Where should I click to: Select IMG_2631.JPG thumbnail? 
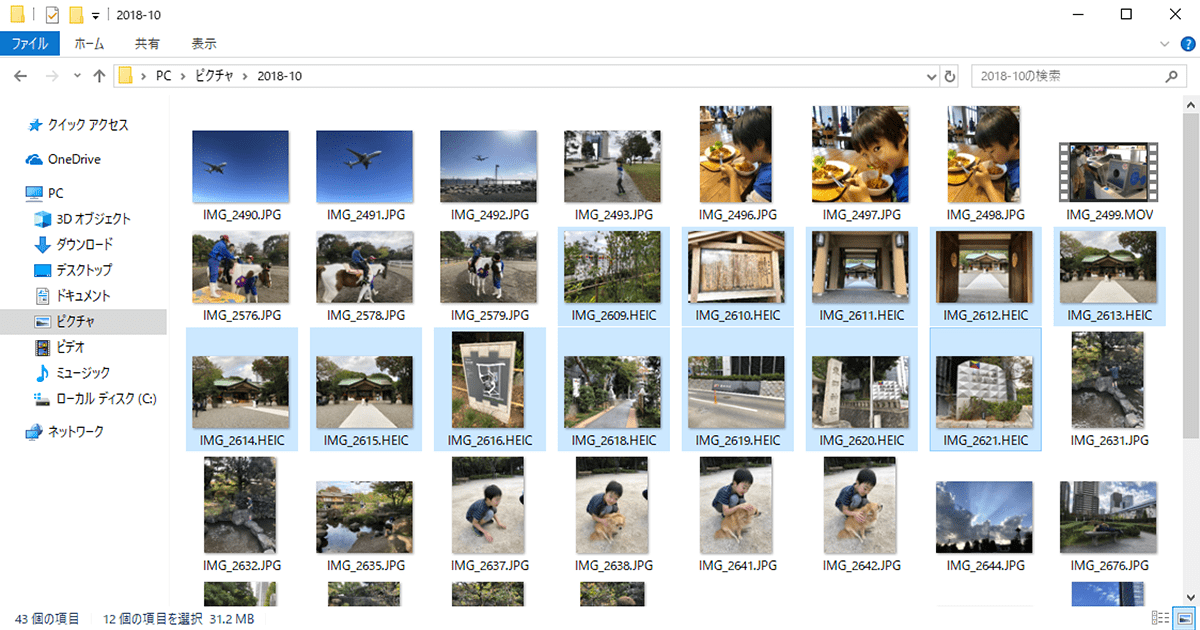[x=1108, y=381]
